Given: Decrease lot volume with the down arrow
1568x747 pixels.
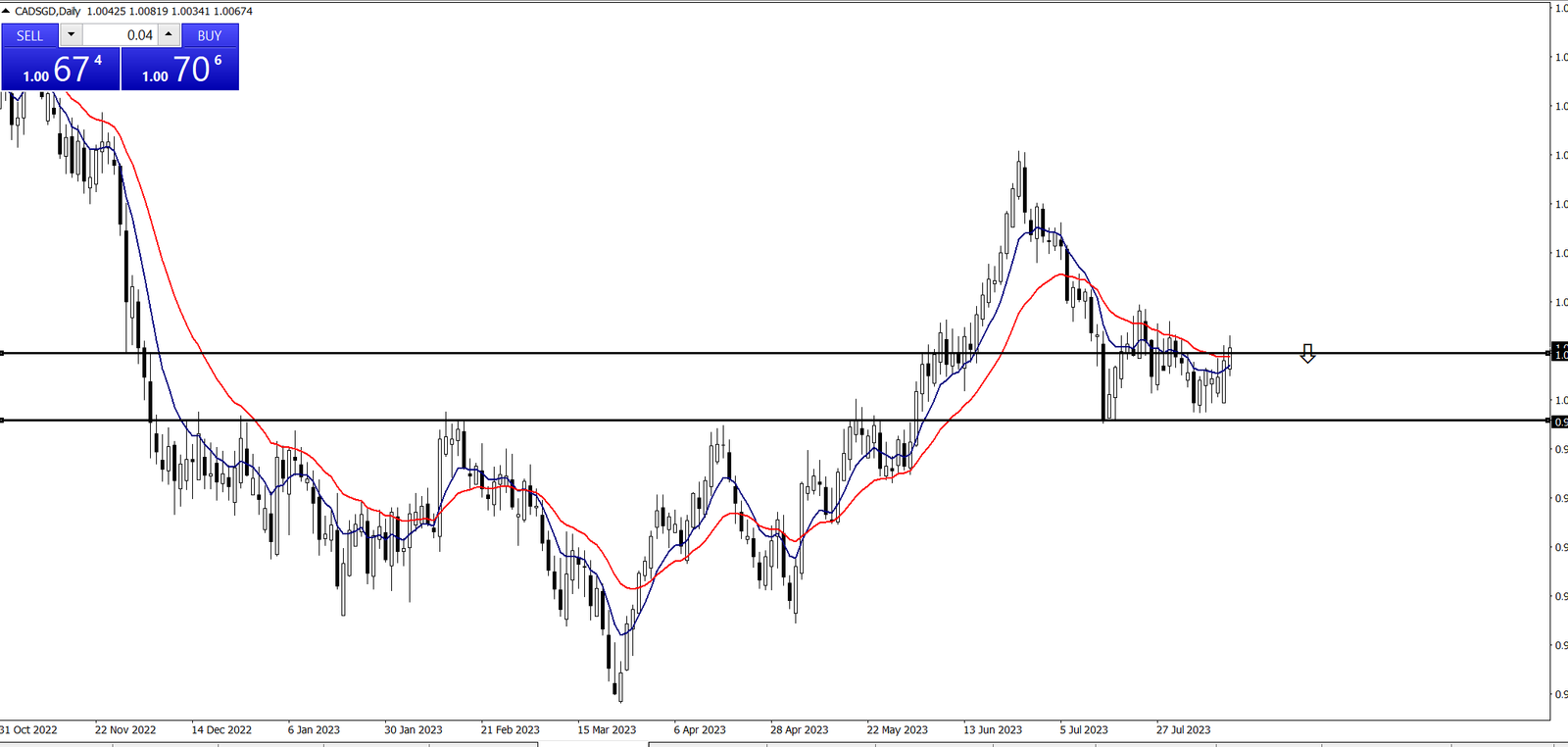Looking at the screenshot, I should pos(71,35).
